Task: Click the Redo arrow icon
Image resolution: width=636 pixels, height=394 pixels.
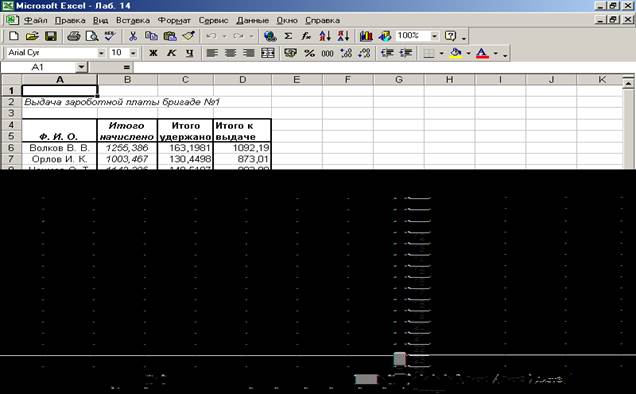Action: pyautogui.click(x=238, y=36)
